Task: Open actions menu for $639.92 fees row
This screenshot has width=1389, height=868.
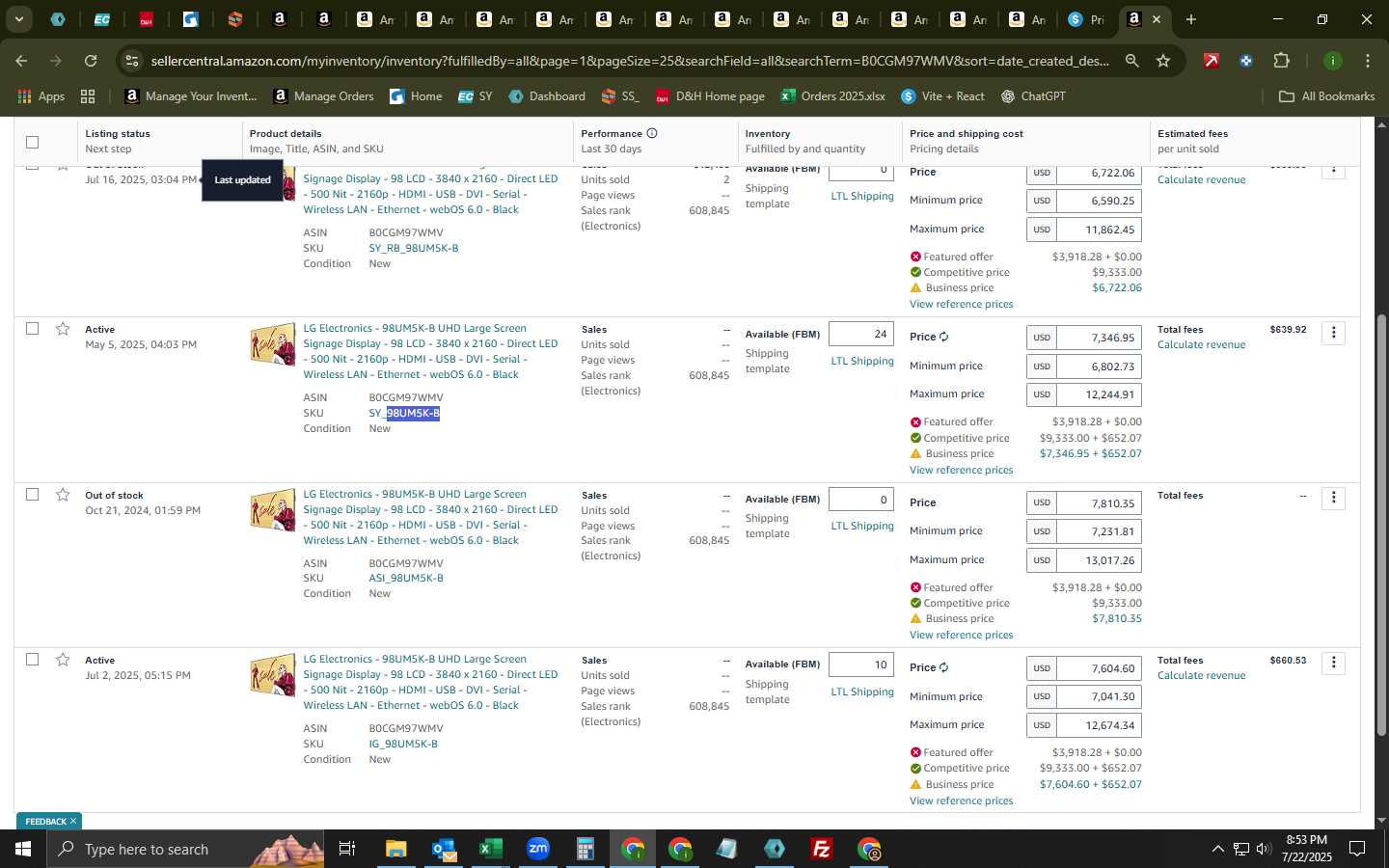Action: (1333, 333)
